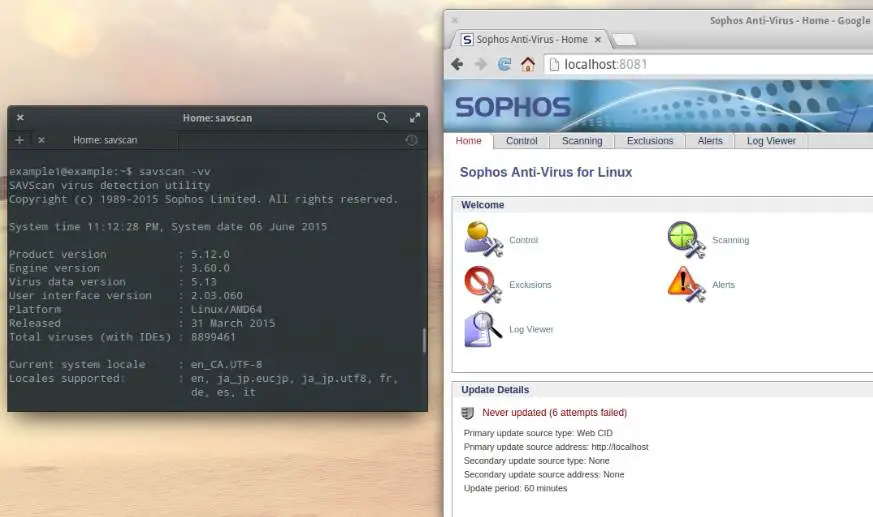The width and height of the screenshot is (873, 517).
Task: Click the Scanning link text
Action: (x=730, y=240)
